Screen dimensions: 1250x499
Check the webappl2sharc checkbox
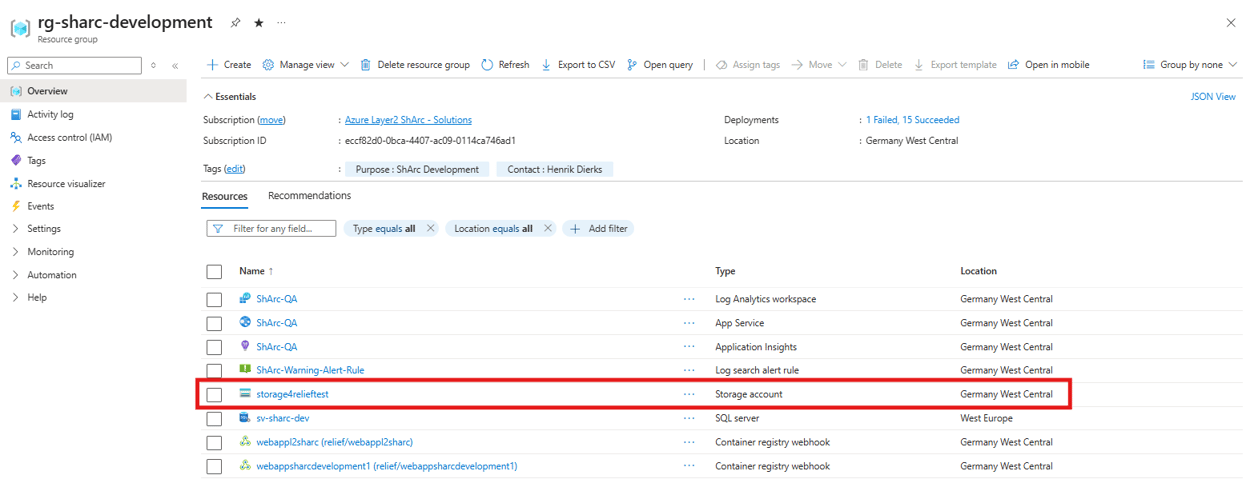point(214,443)
